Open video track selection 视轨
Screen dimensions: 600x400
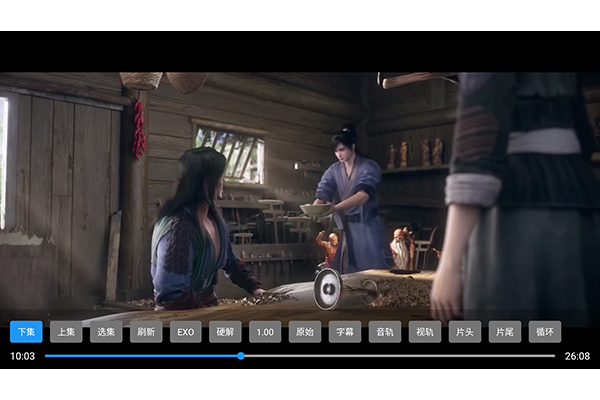point(425,331)
